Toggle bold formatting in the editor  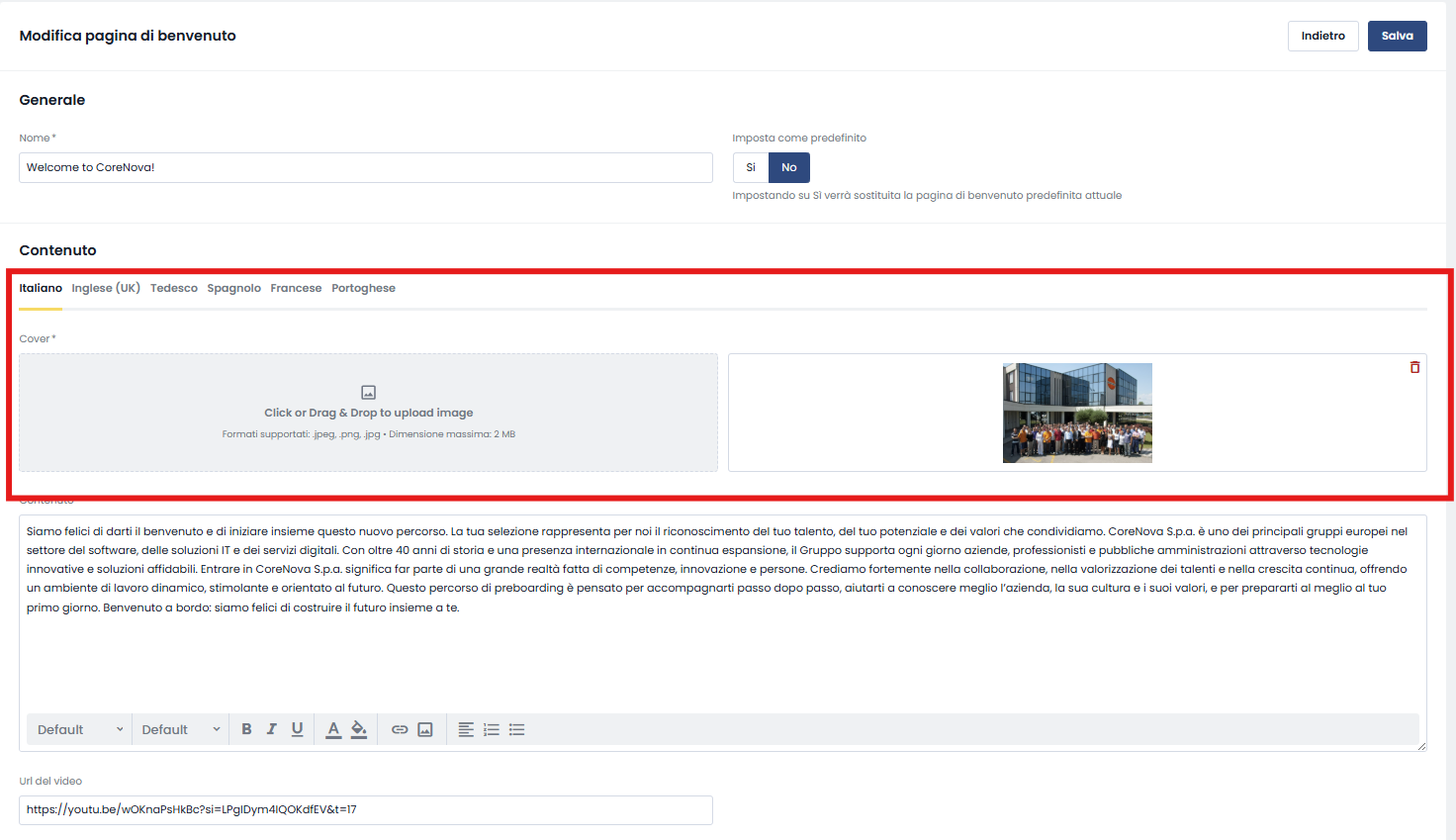pos(246,729)
